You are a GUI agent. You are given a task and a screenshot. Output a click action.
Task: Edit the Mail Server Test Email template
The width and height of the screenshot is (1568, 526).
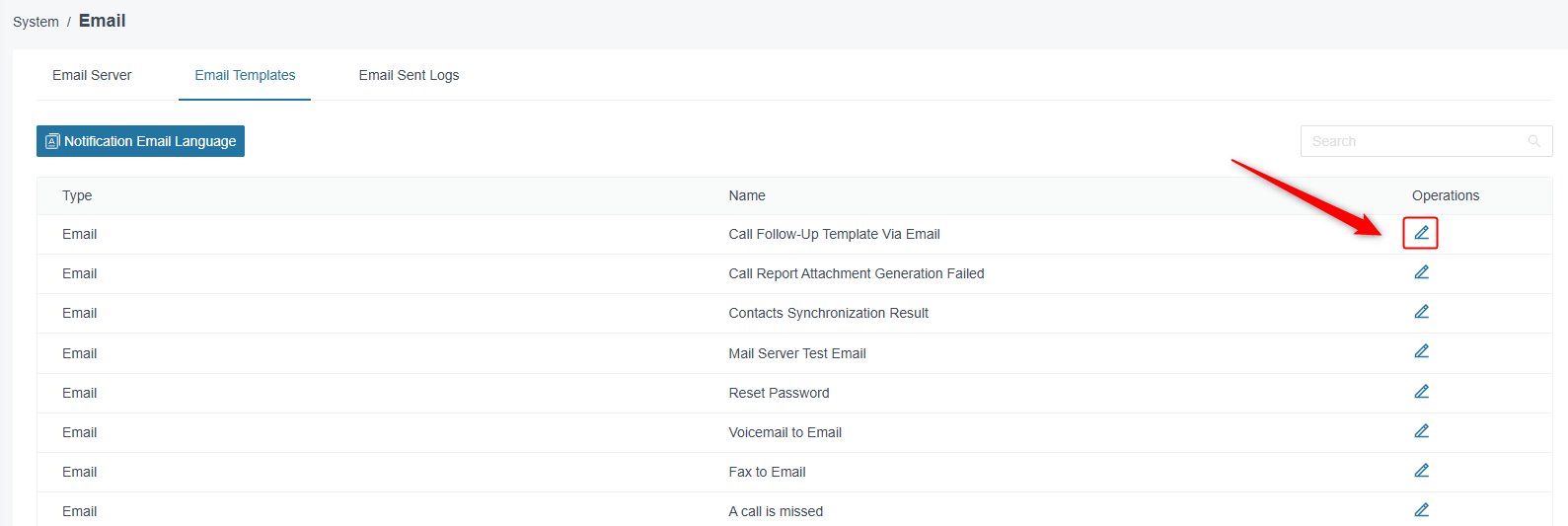click(1421, 351)
